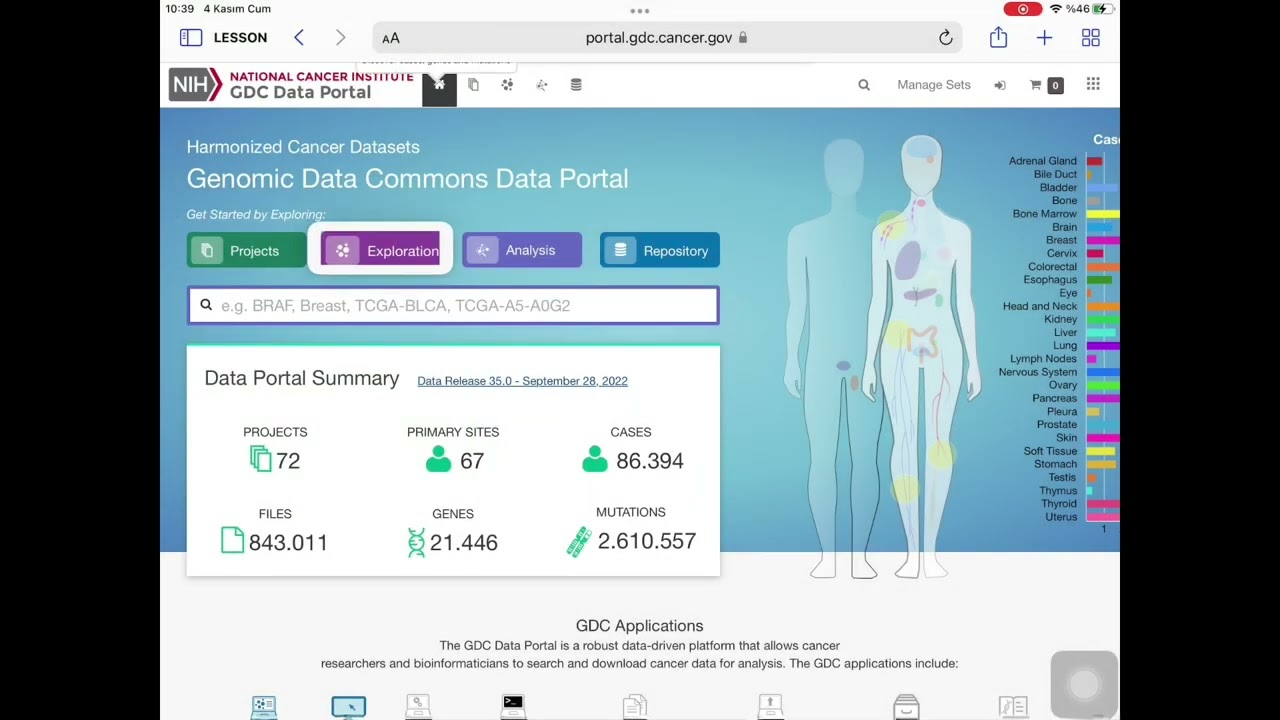This screenshot has width=1280, height=720.
Task: Tap the battery indicator in status bar
Action: click(x=1102, y=9)
